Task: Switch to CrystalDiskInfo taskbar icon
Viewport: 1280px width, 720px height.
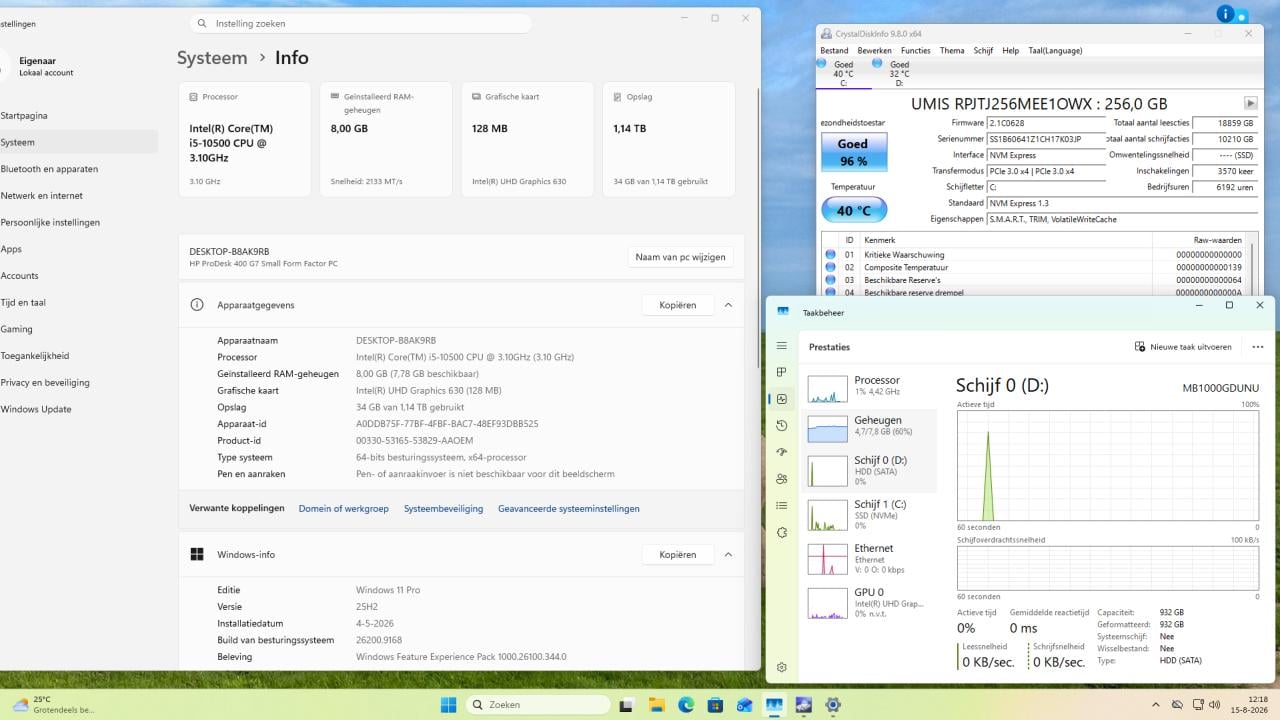Action: click(803, 705)
